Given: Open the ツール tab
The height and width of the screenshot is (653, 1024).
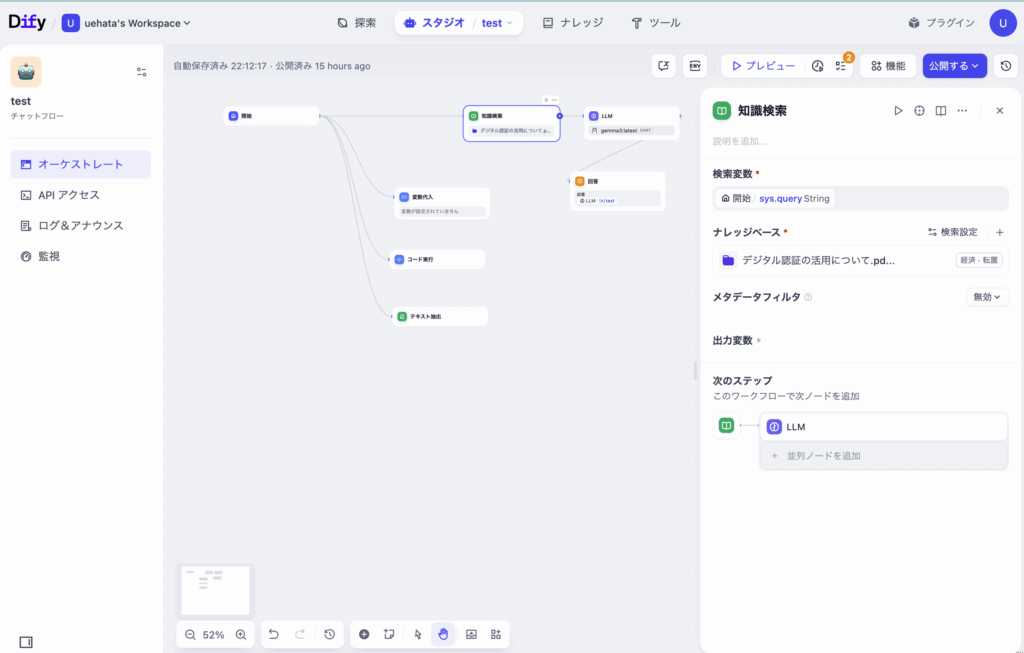Looking at the screenshot, I should tap(656, 23).
